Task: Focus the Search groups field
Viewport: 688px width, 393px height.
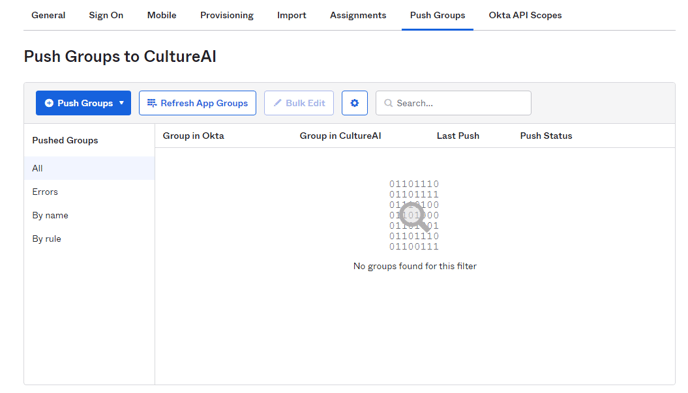Action: [453, 103]
